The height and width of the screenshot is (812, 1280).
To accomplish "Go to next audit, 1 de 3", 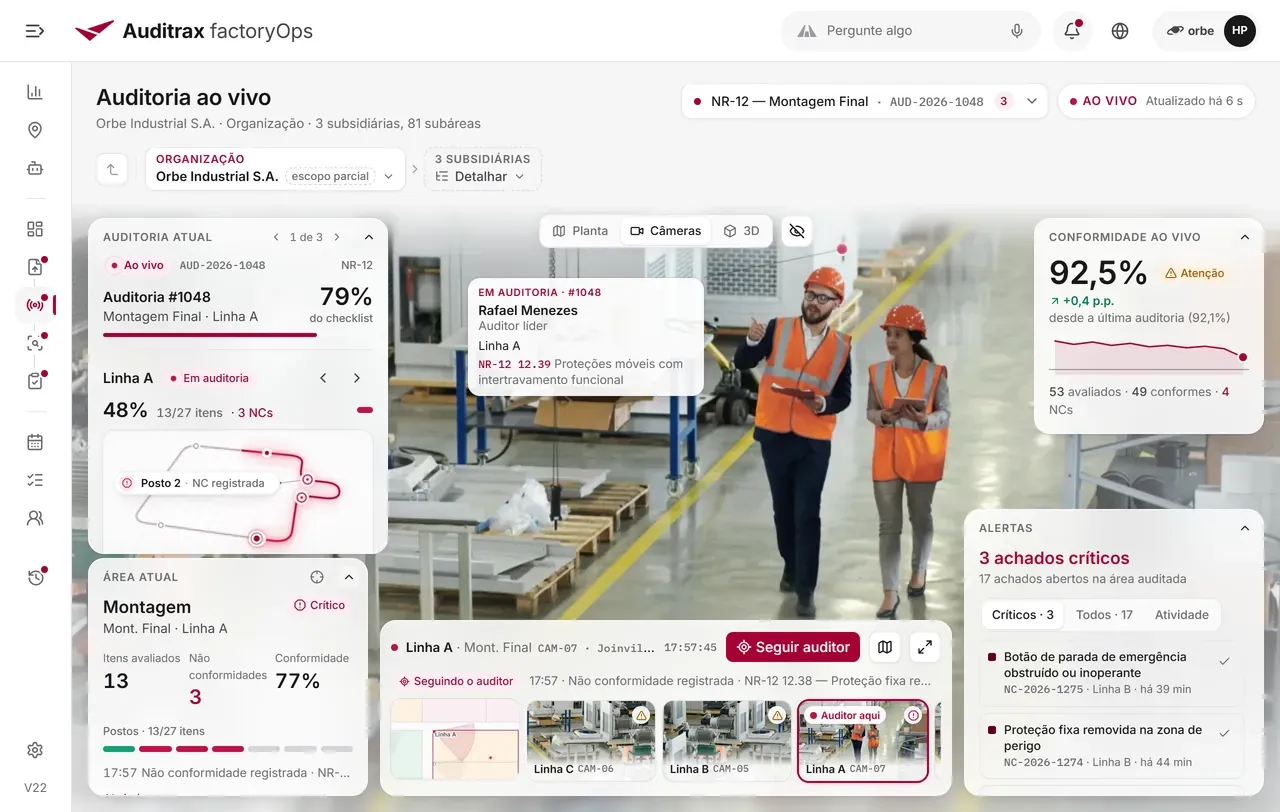I will [337, 237].
